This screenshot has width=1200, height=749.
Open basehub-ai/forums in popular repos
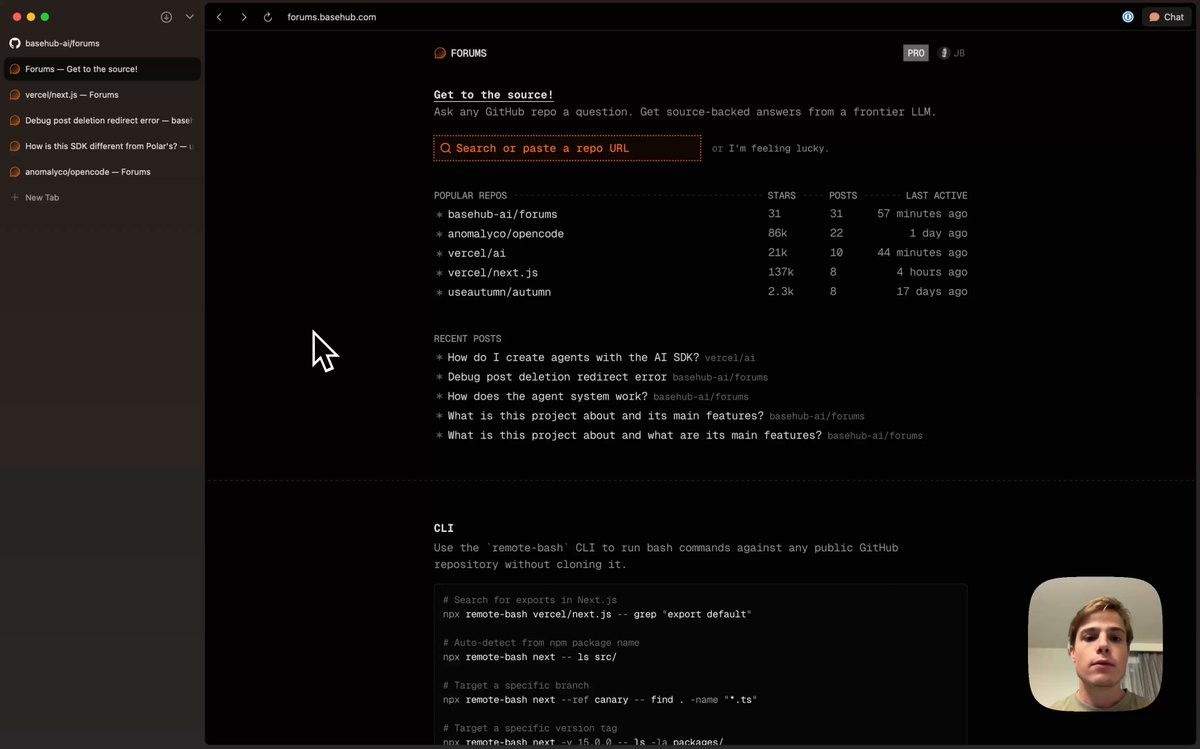click(x=502, y=214)
